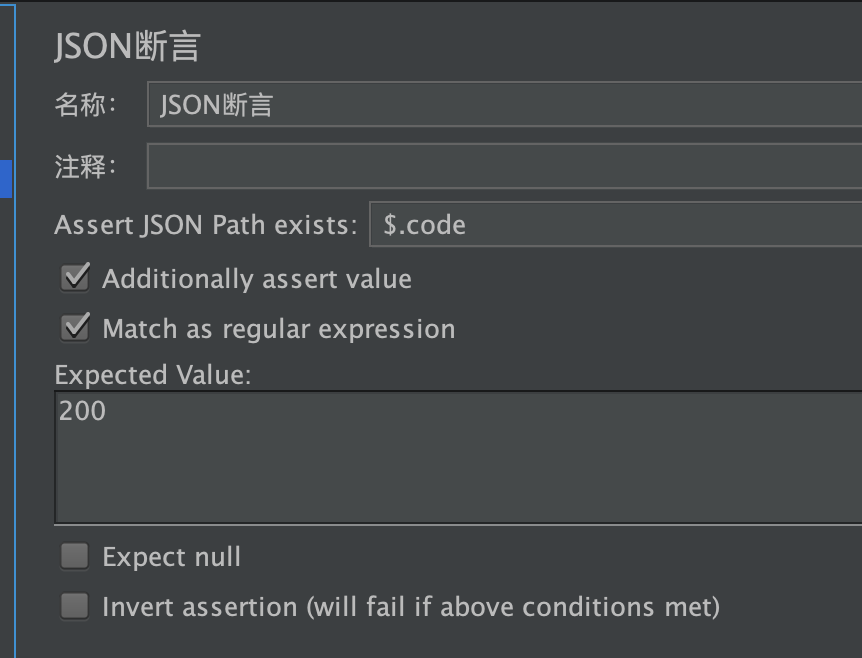Click the Assert JSON Path exists field

click(616, 224)
